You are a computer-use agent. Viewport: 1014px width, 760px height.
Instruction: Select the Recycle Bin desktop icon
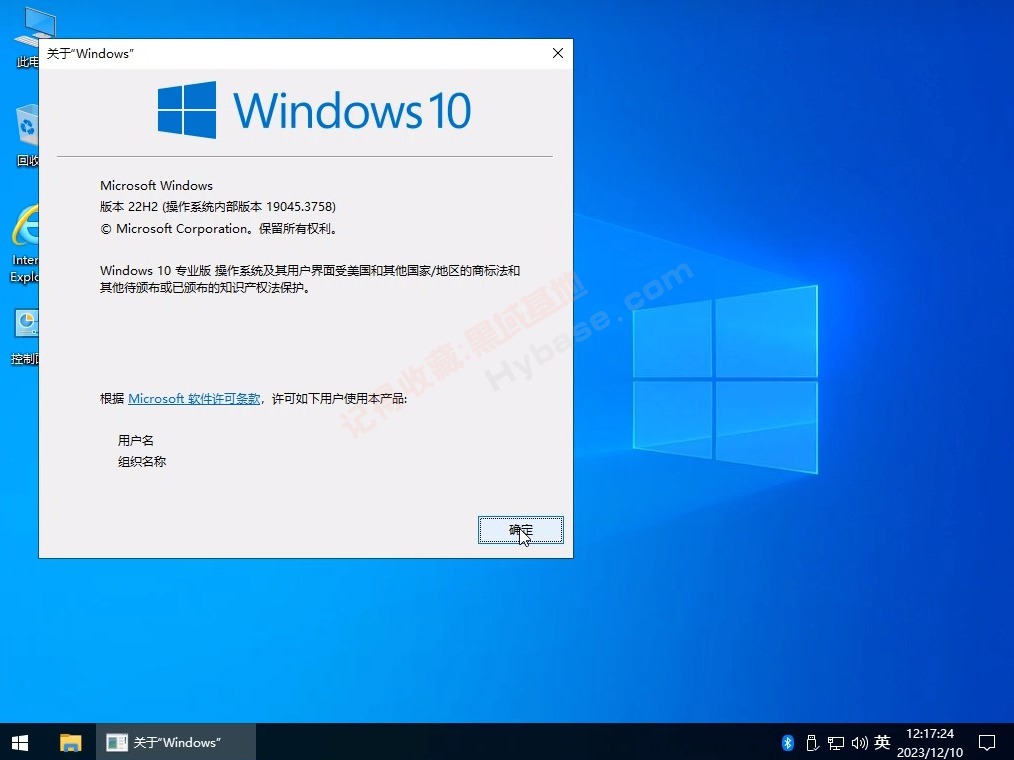(x=27, y=135)
